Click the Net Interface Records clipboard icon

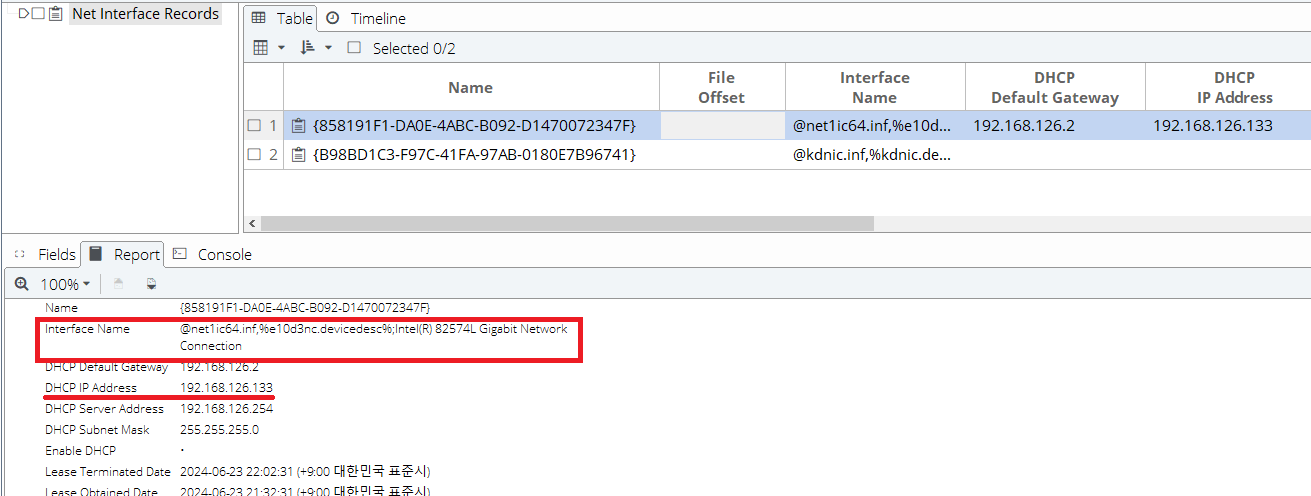(x=55, y=14)
